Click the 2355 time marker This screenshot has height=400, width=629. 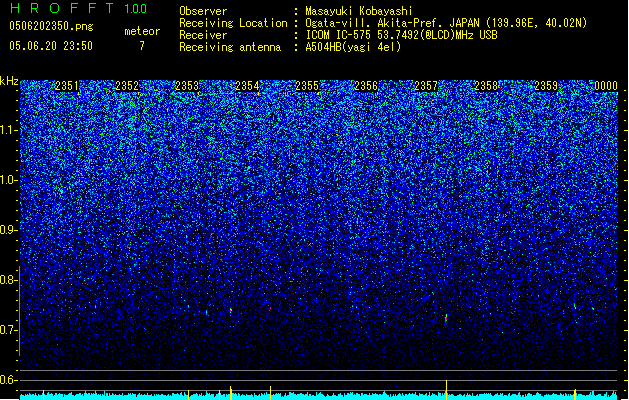pos(307,86)
